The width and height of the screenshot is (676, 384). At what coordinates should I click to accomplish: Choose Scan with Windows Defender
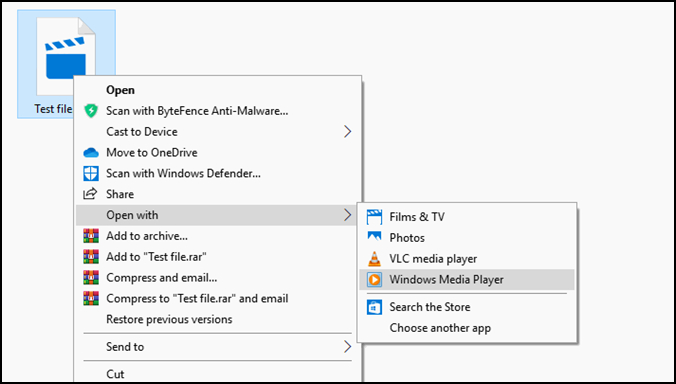(x=218, y=173)
